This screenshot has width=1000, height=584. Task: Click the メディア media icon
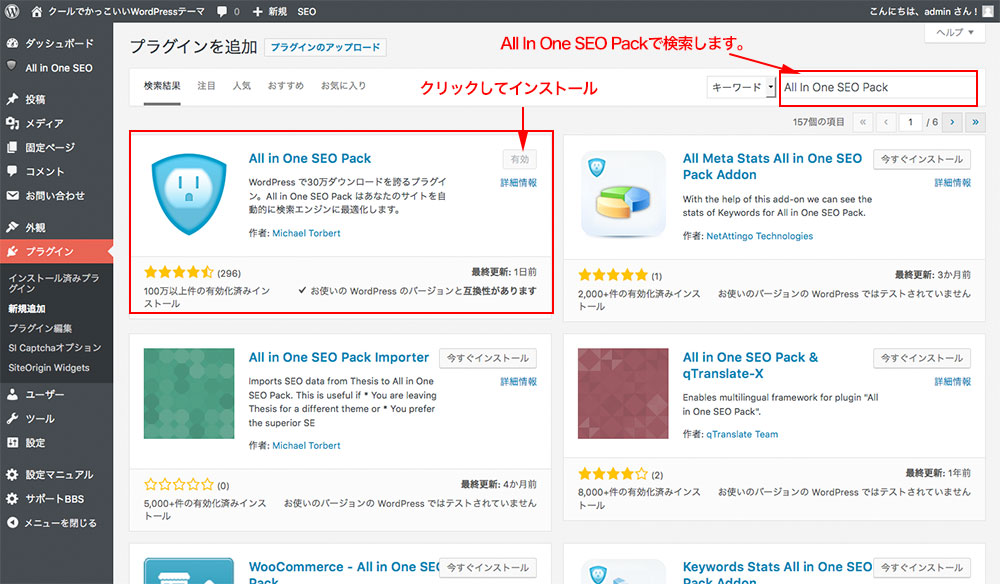(x=12, y=123)
